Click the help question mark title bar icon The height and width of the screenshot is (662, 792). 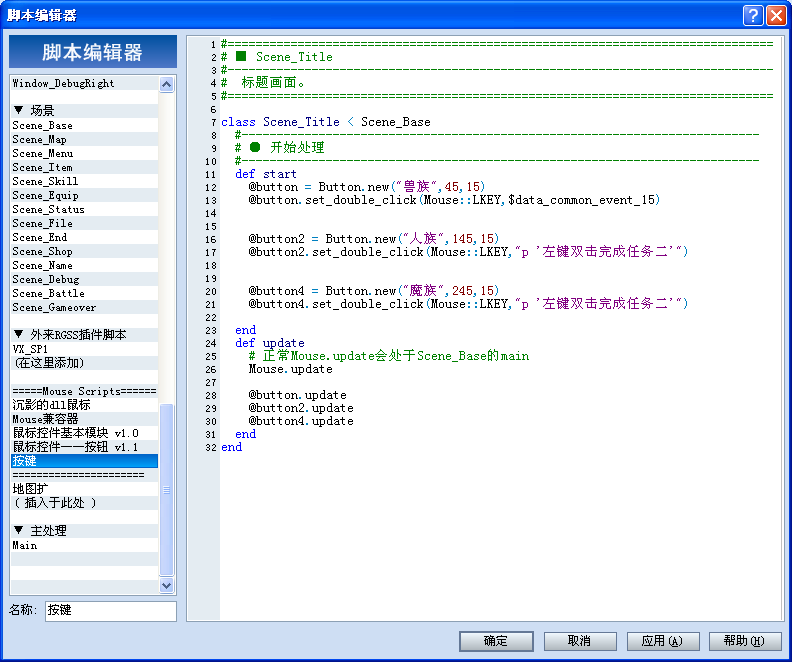[753, 15]
